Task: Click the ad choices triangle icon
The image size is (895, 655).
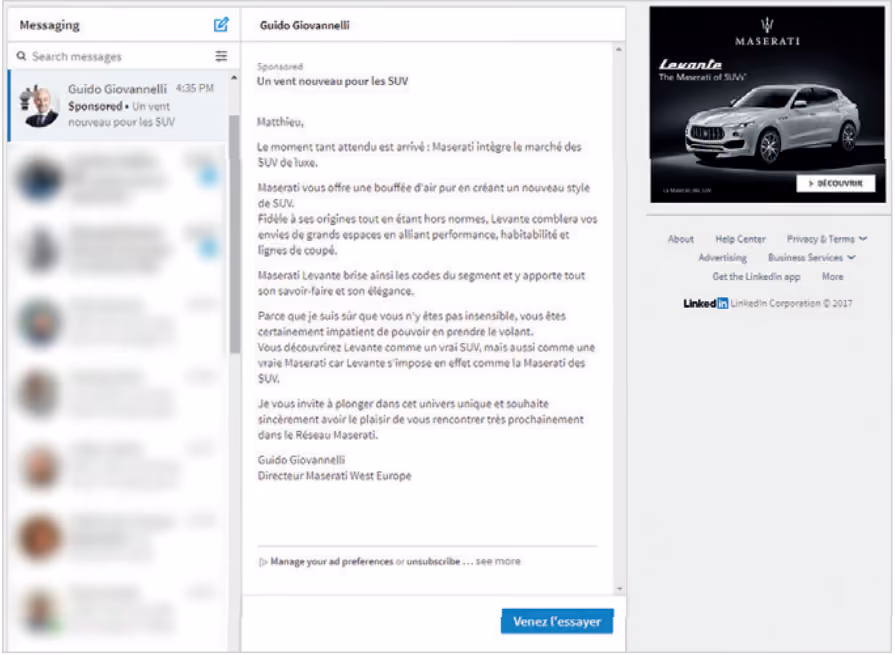Action: (263, 562)
